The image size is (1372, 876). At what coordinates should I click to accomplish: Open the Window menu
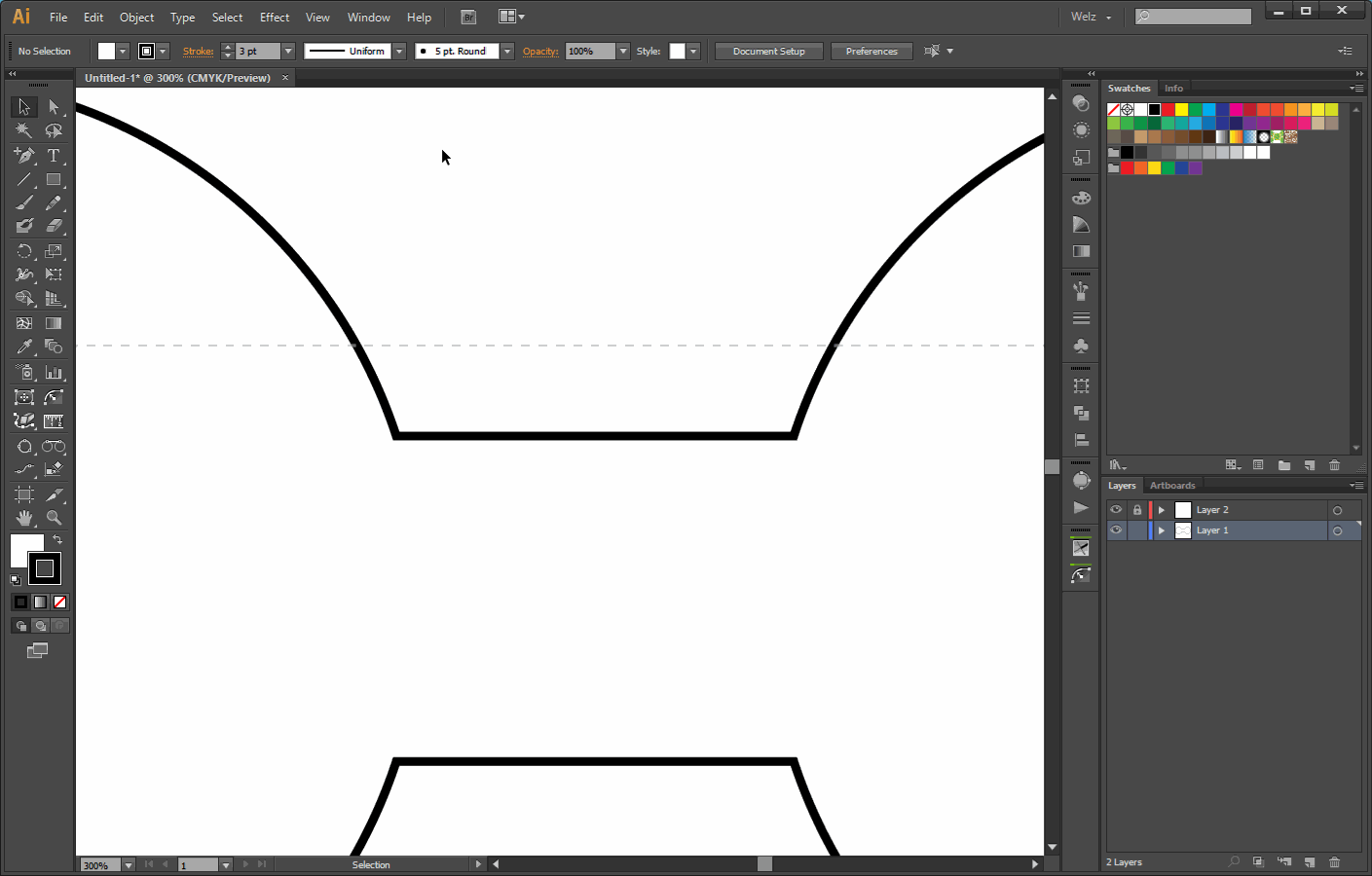tap(368, 17)
